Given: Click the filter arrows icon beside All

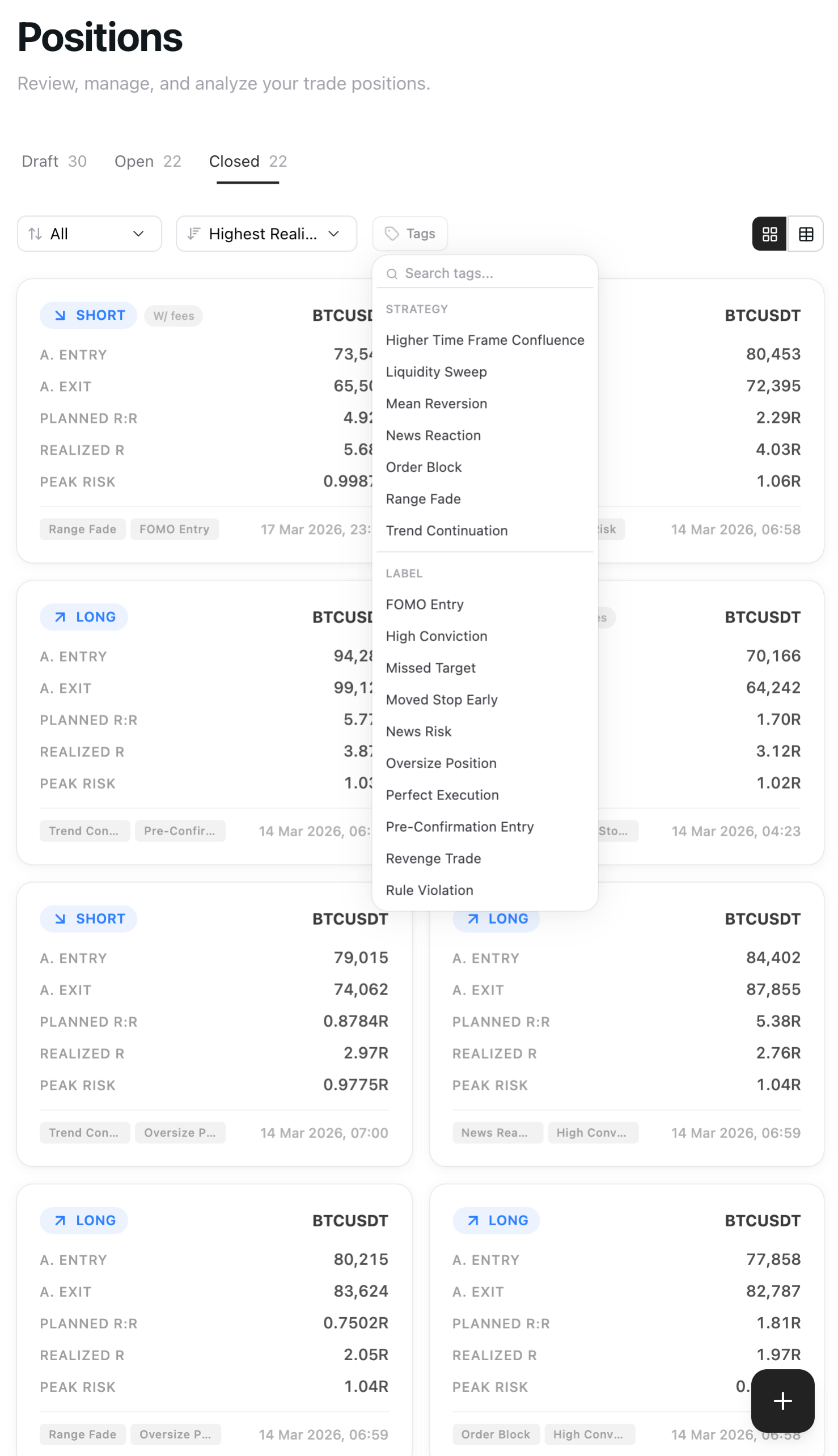Looking at the screenshot, I should click(x=35, y=234).
